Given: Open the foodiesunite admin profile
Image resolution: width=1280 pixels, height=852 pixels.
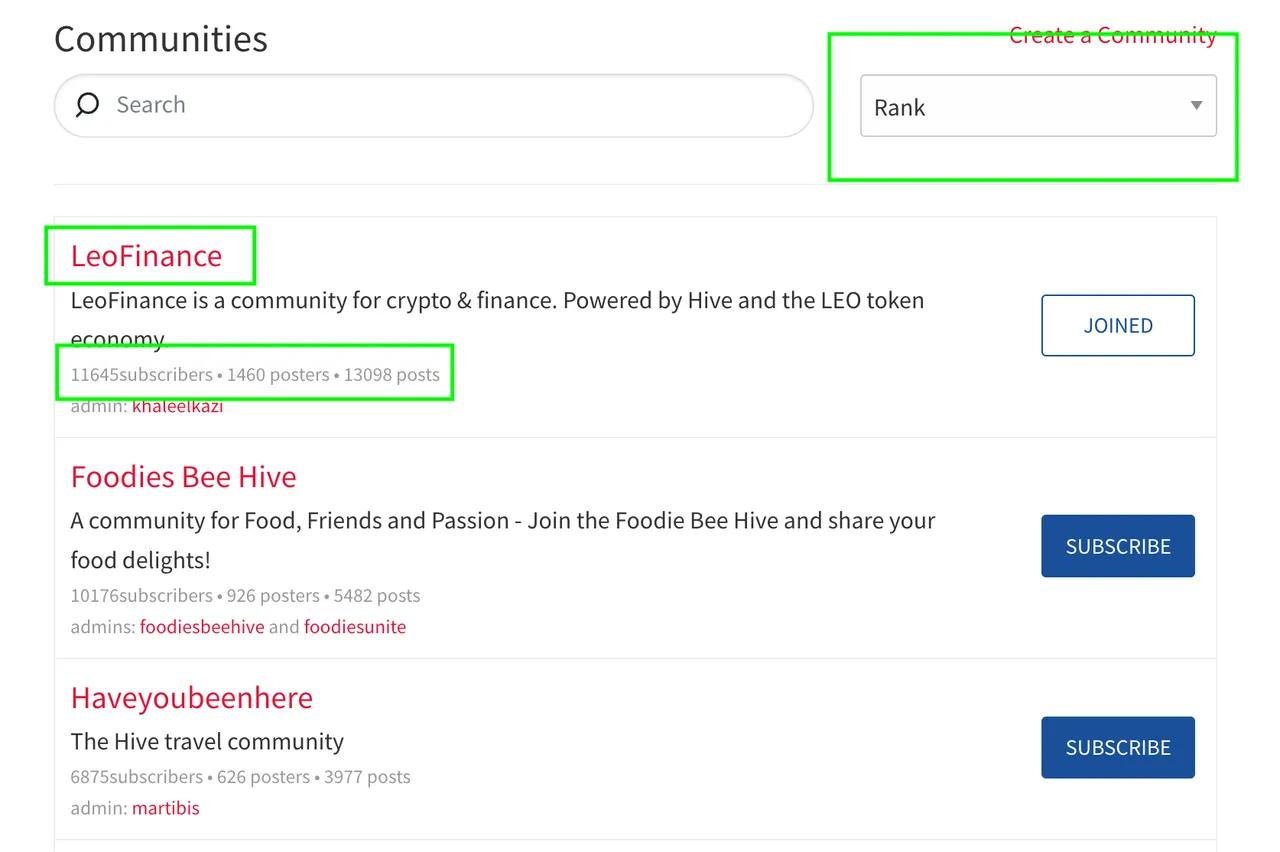Looking at the screenshot, I should [355, 627].
